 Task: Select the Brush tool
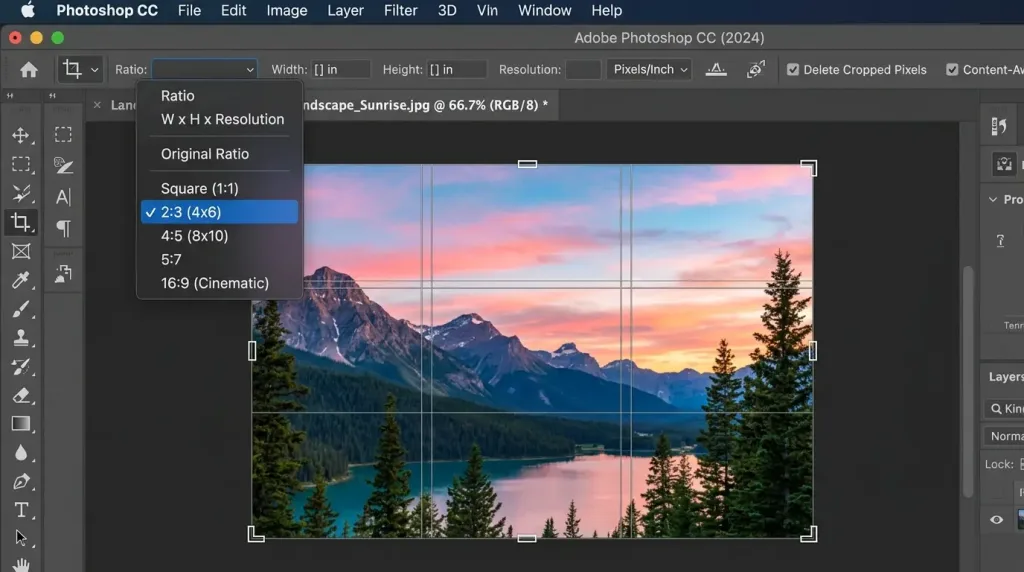[x=20, y=309]
